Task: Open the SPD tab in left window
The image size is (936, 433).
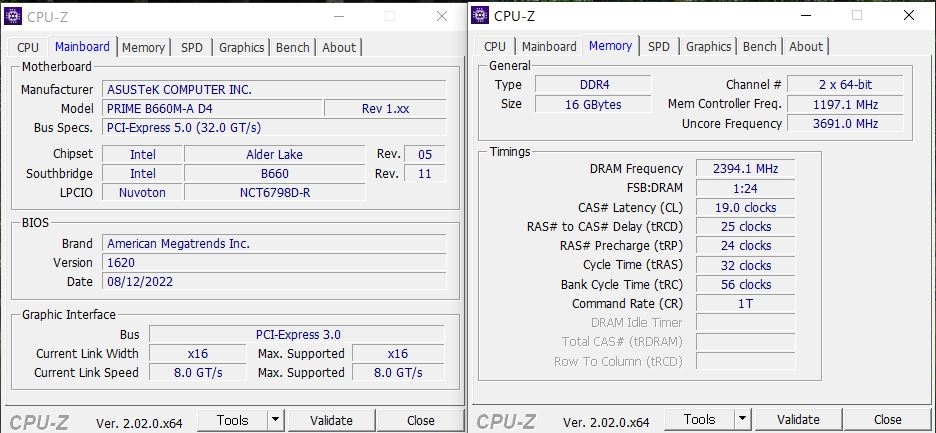Action: pos(191,47)
